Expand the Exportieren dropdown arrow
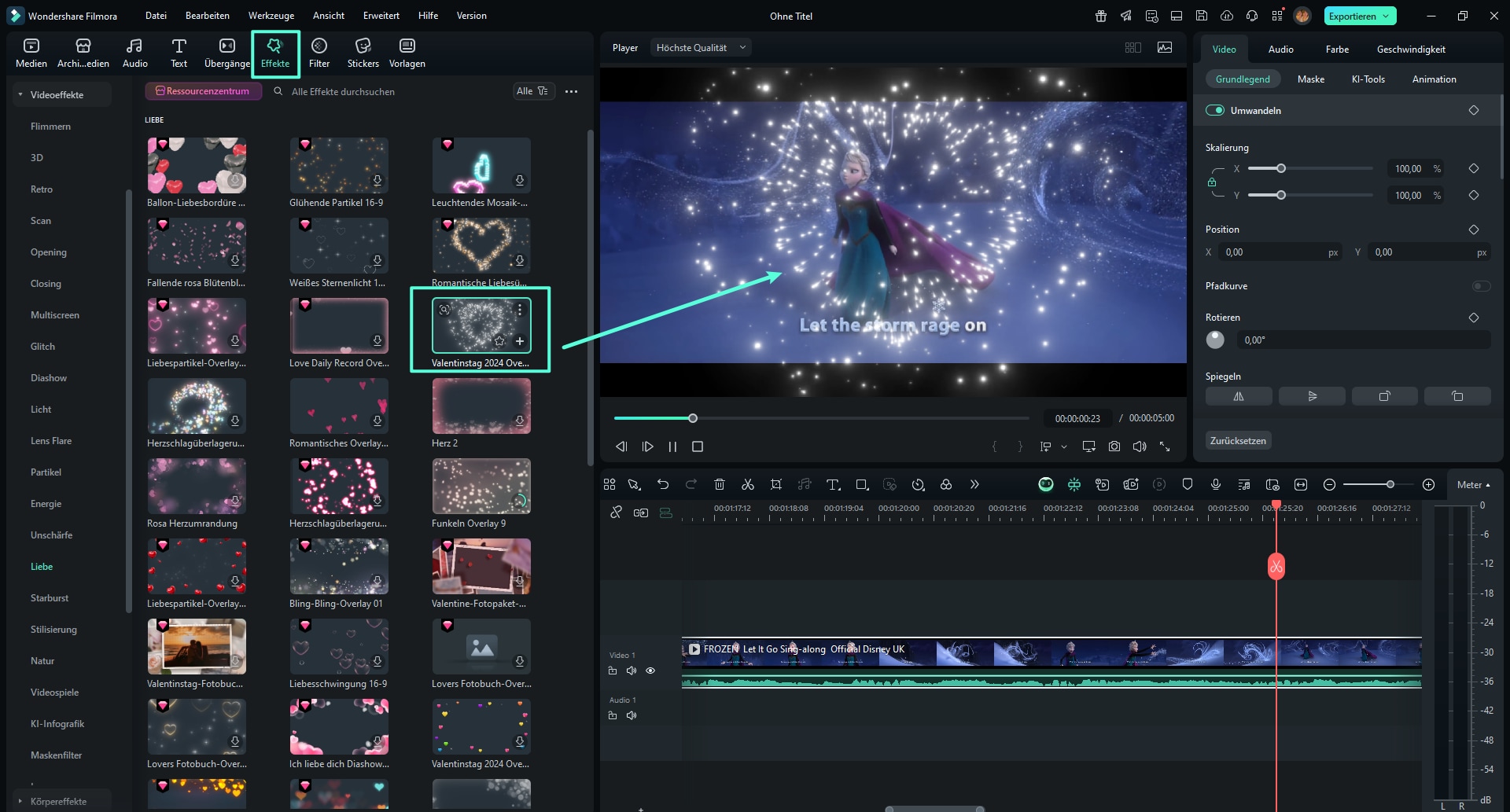The width and height of the screenshot is (1510, 812). click(x=1386, y=16)
